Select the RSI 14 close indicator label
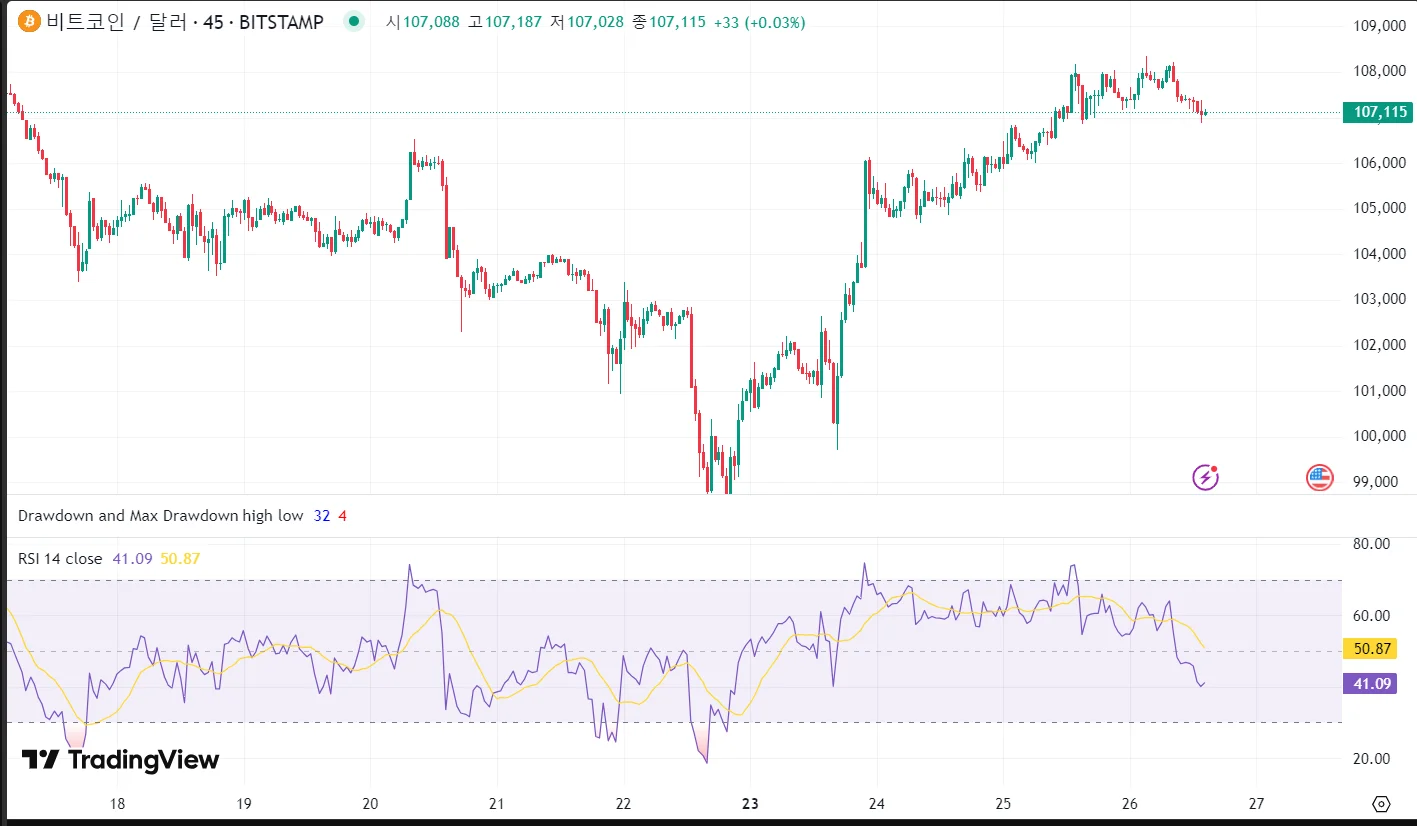This screenshot has width=1417, height=826. tap(60, 559)
